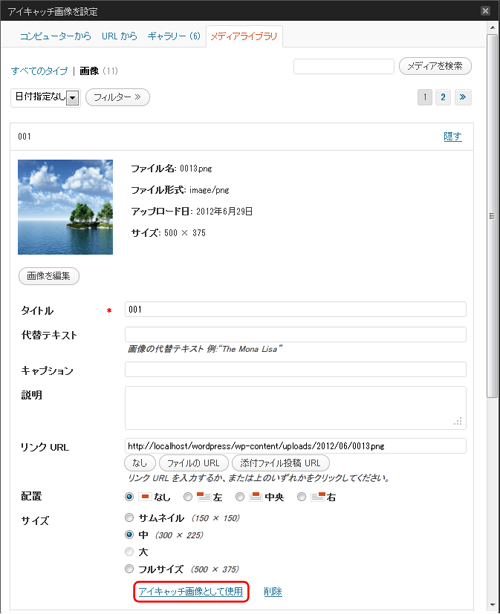The height and width of the screenshot is (614, 500).
Task: Click the 説明 text area
Action: click(x=296, y=408)
